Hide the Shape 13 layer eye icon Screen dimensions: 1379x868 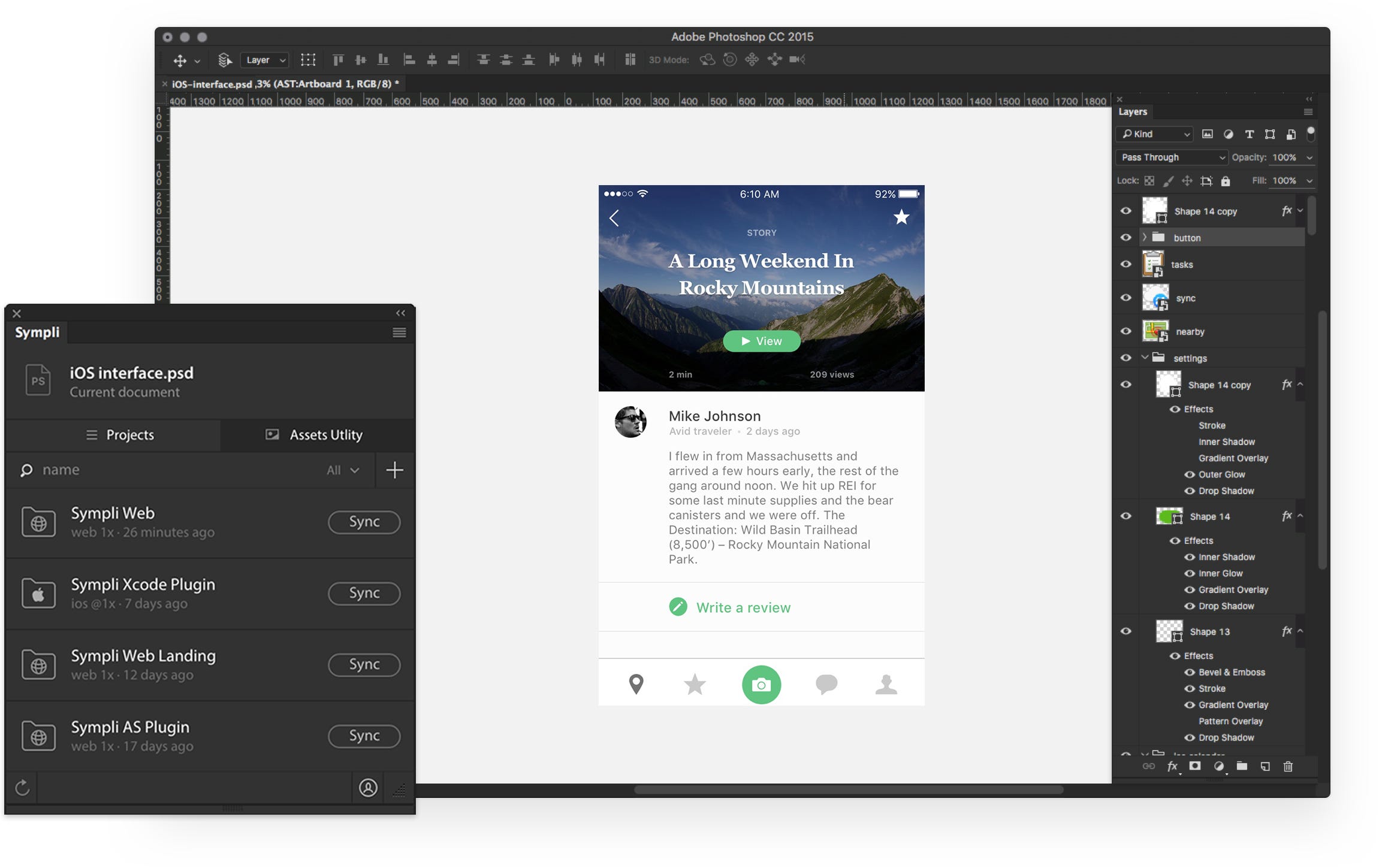[x=1126, y=631]
